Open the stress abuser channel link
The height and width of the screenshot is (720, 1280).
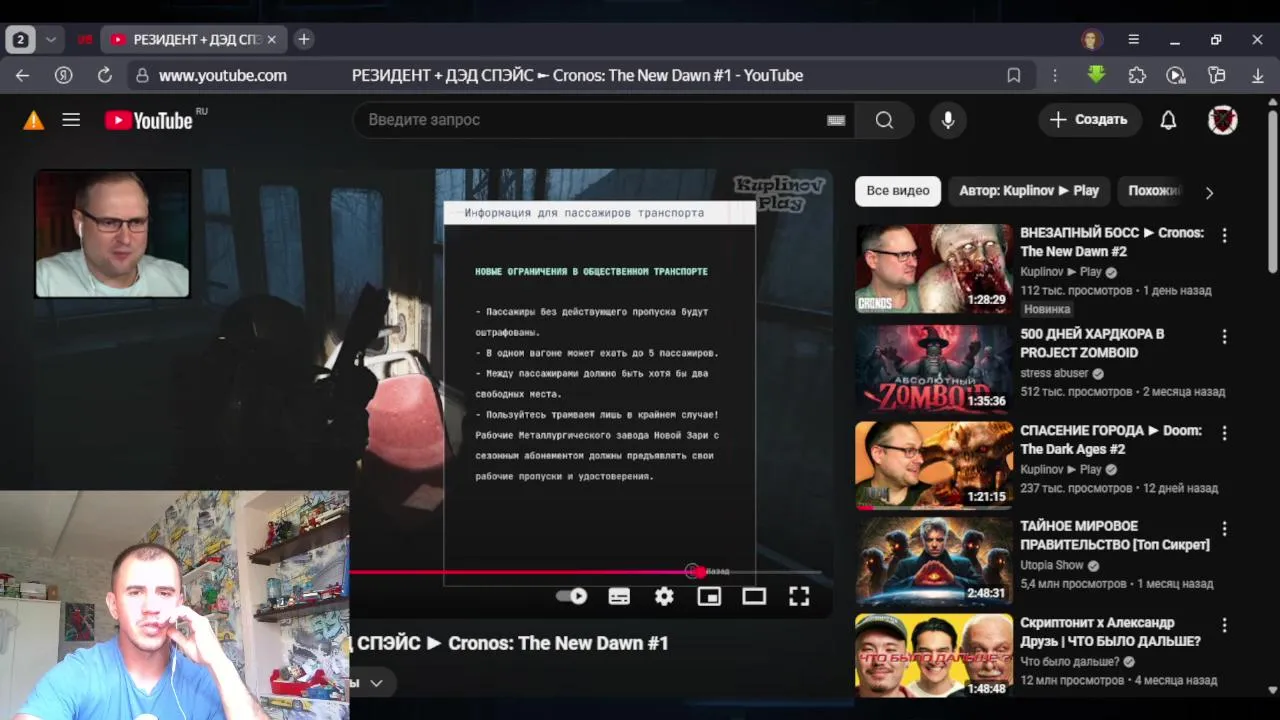(1054, 373)
